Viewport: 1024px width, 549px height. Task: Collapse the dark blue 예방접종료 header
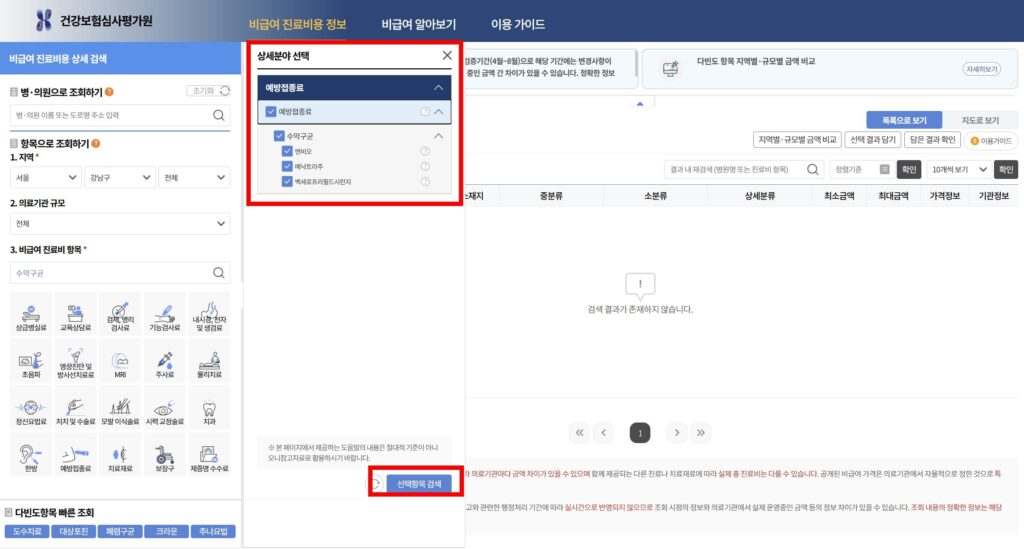tap(438, 87)
